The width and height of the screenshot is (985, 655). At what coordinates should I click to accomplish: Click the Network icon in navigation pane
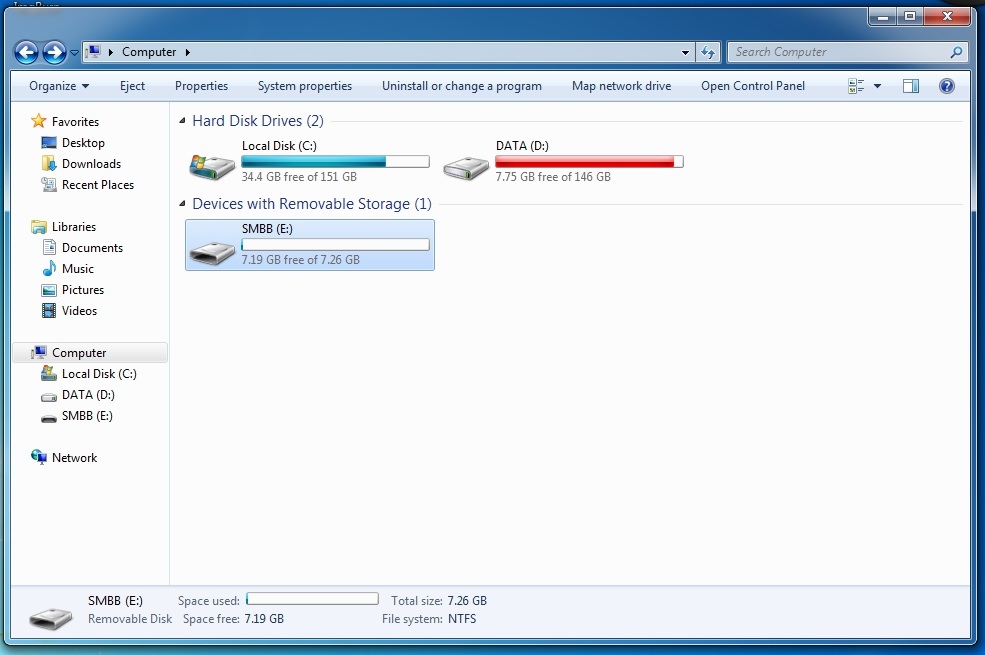pyautogui.click(x=39, y=457)
